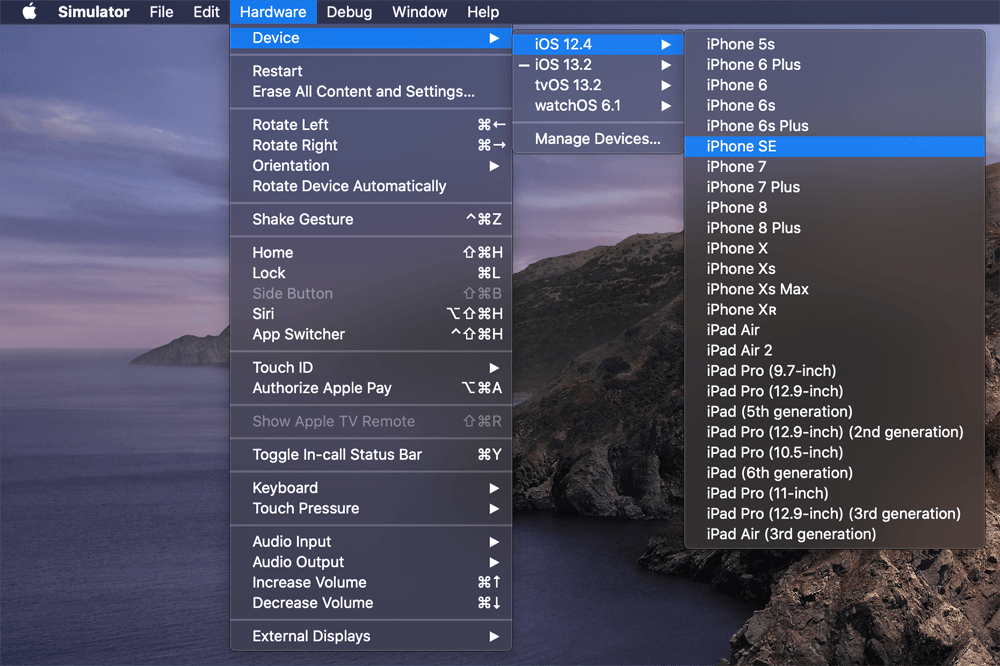Choose iPad Air simulator
1000x666 pixels.
pyautogui.click(x=835, y=330)
